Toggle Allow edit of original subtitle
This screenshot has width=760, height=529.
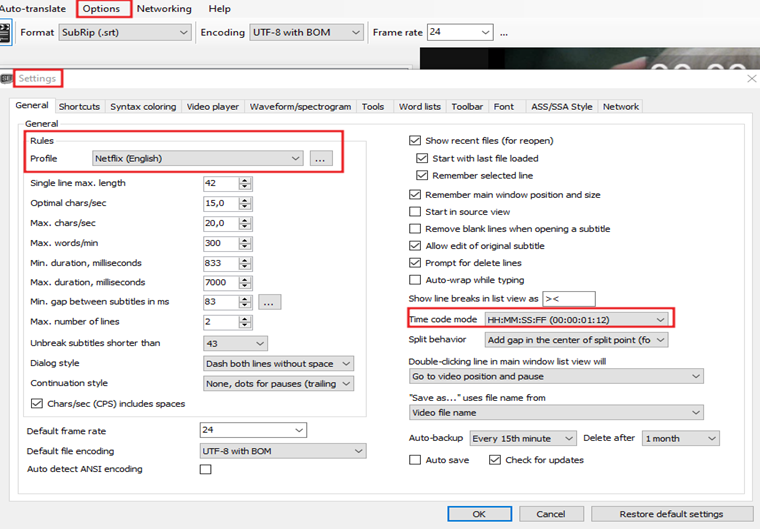415,245
